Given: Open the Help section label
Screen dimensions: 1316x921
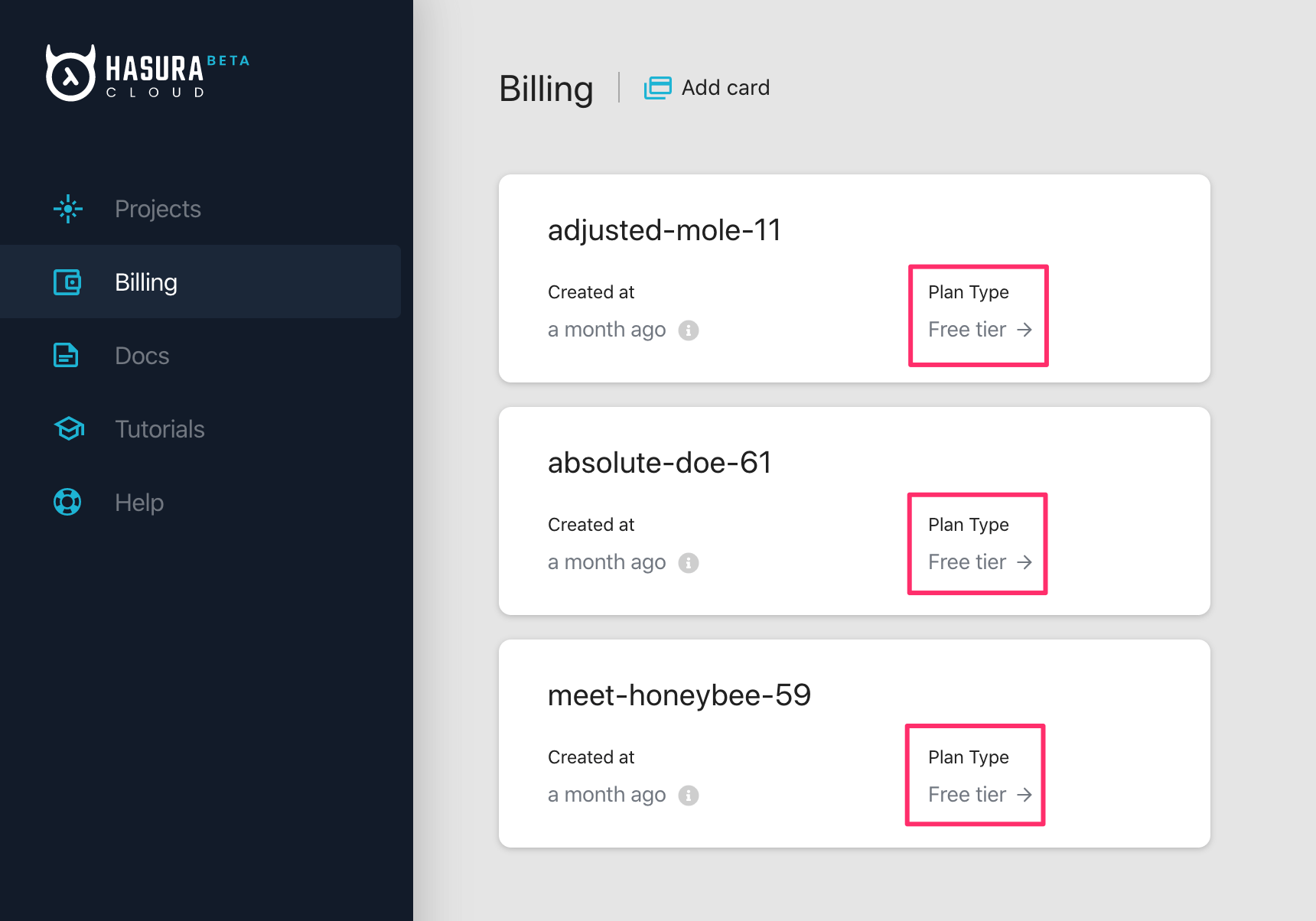Looking at the screenshot, I should tap(138, 503).
